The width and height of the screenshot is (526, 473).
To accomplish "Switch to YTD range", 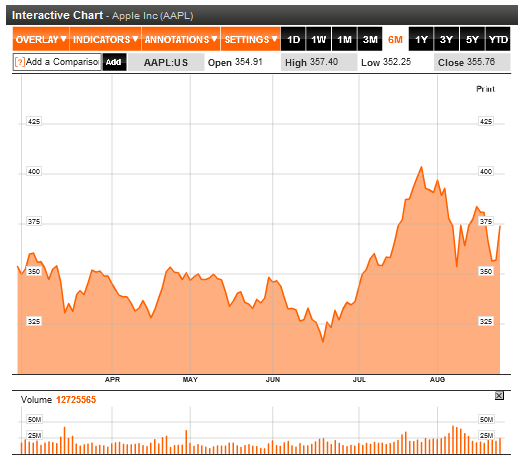I will [498, 40].
